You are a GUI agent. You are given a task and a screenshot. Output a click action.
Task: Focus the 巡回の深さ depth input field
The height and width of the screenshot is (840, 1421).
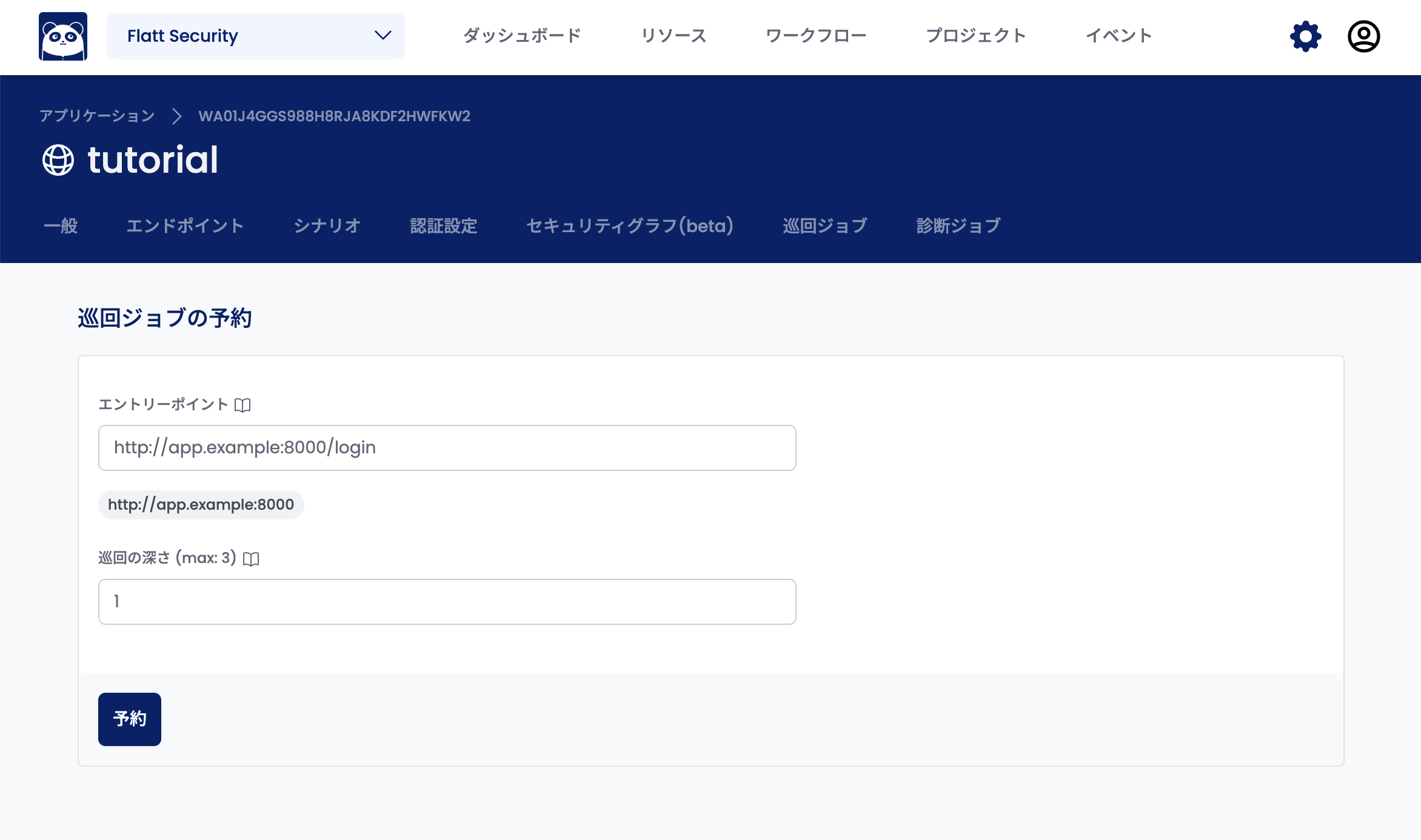447,602
